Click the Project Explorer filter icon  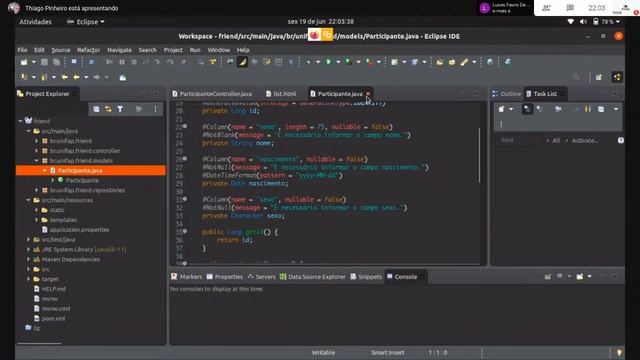(120, 109)
